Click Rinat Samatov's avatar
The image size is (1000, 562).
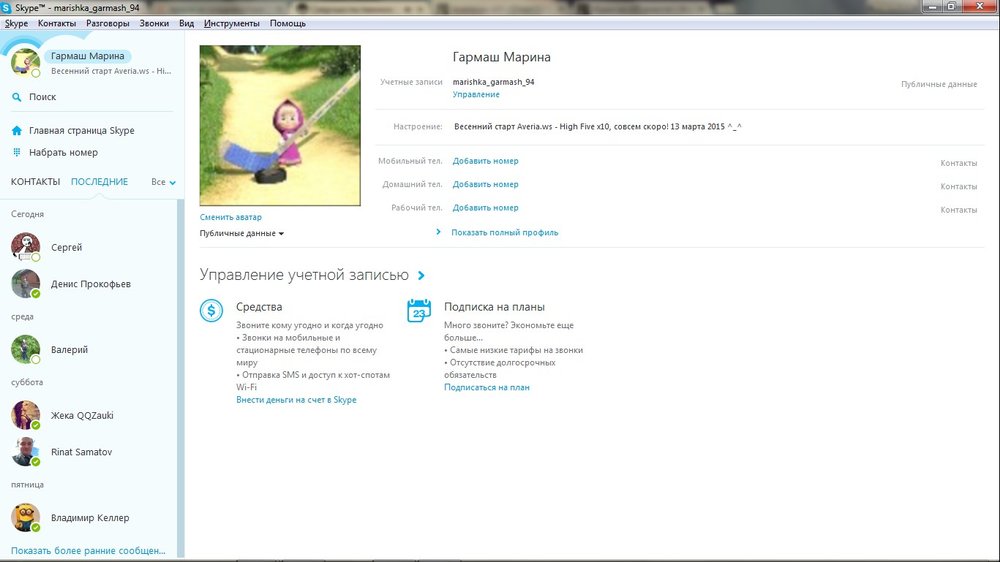point(26,452)
